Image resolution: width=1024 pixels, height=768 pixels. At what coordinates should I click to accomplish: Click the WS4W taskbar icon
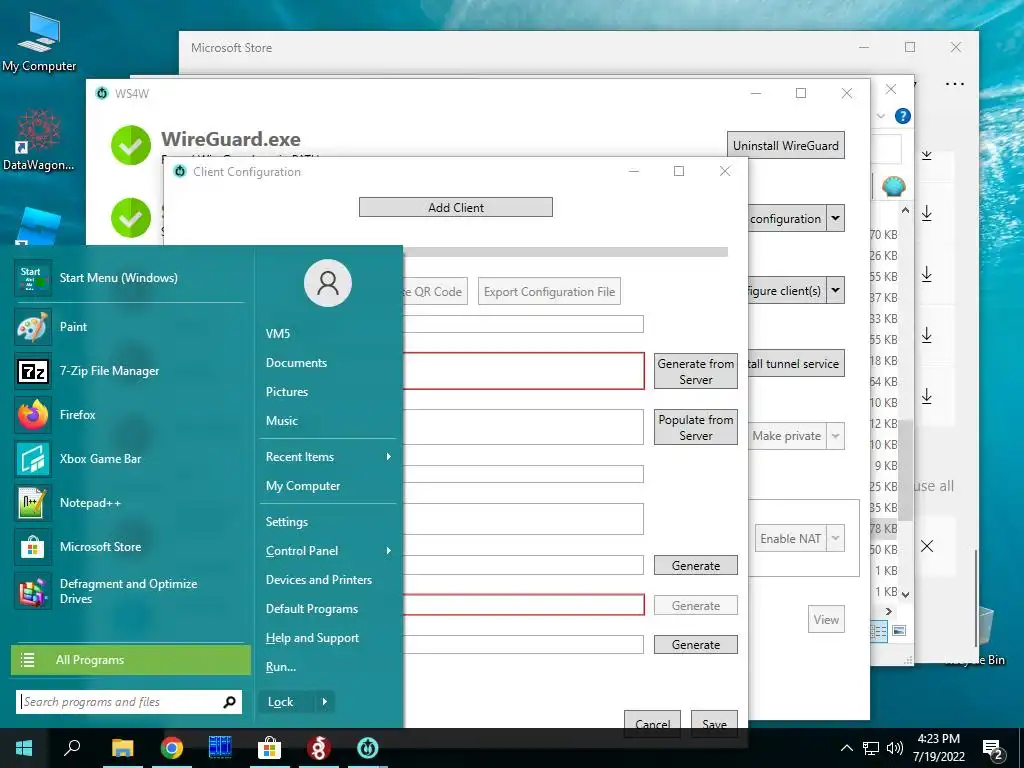click(368, 748)
